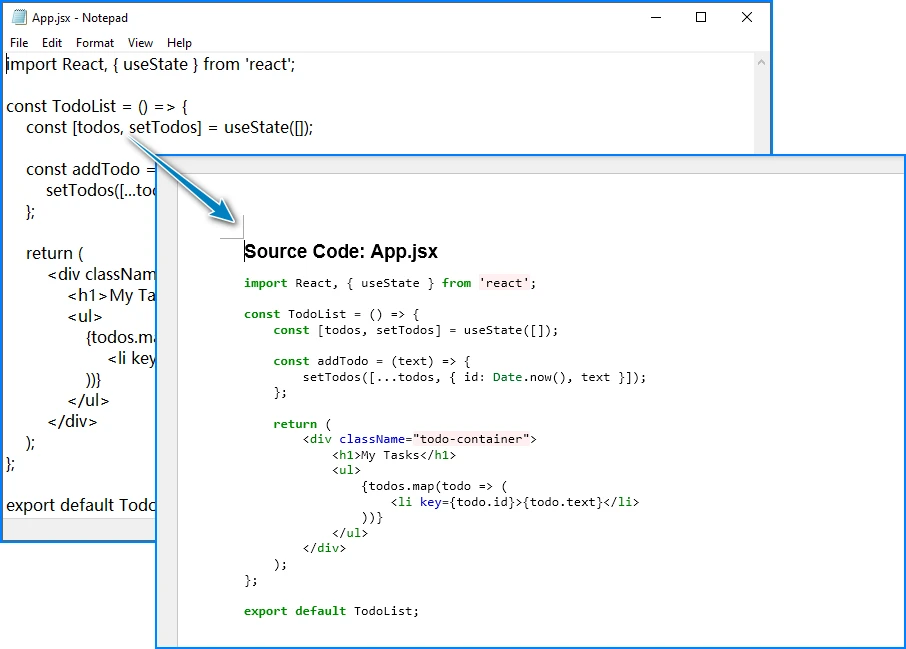The image size is (906, 649).
Task: Open the Edit menu in Notepad
Action: [51, 43]
